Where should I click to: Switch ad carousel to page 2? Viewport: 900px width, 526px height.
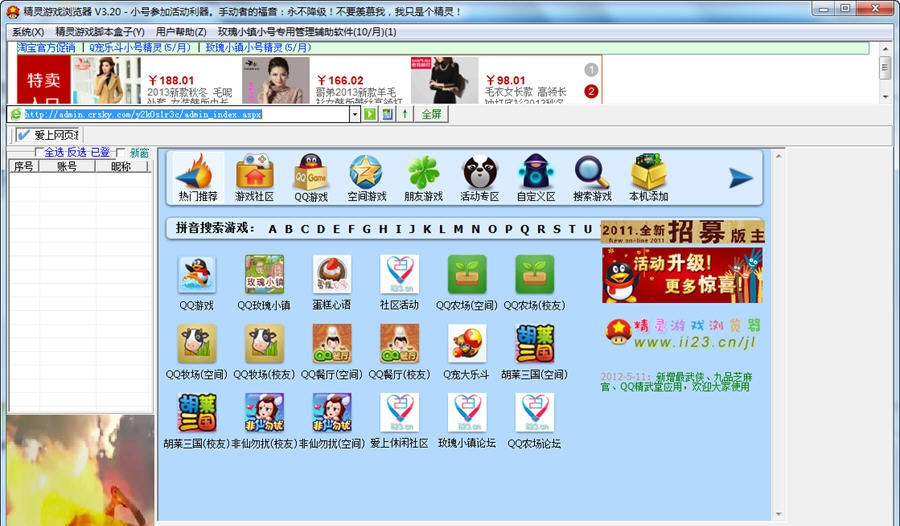pos(591,91)
